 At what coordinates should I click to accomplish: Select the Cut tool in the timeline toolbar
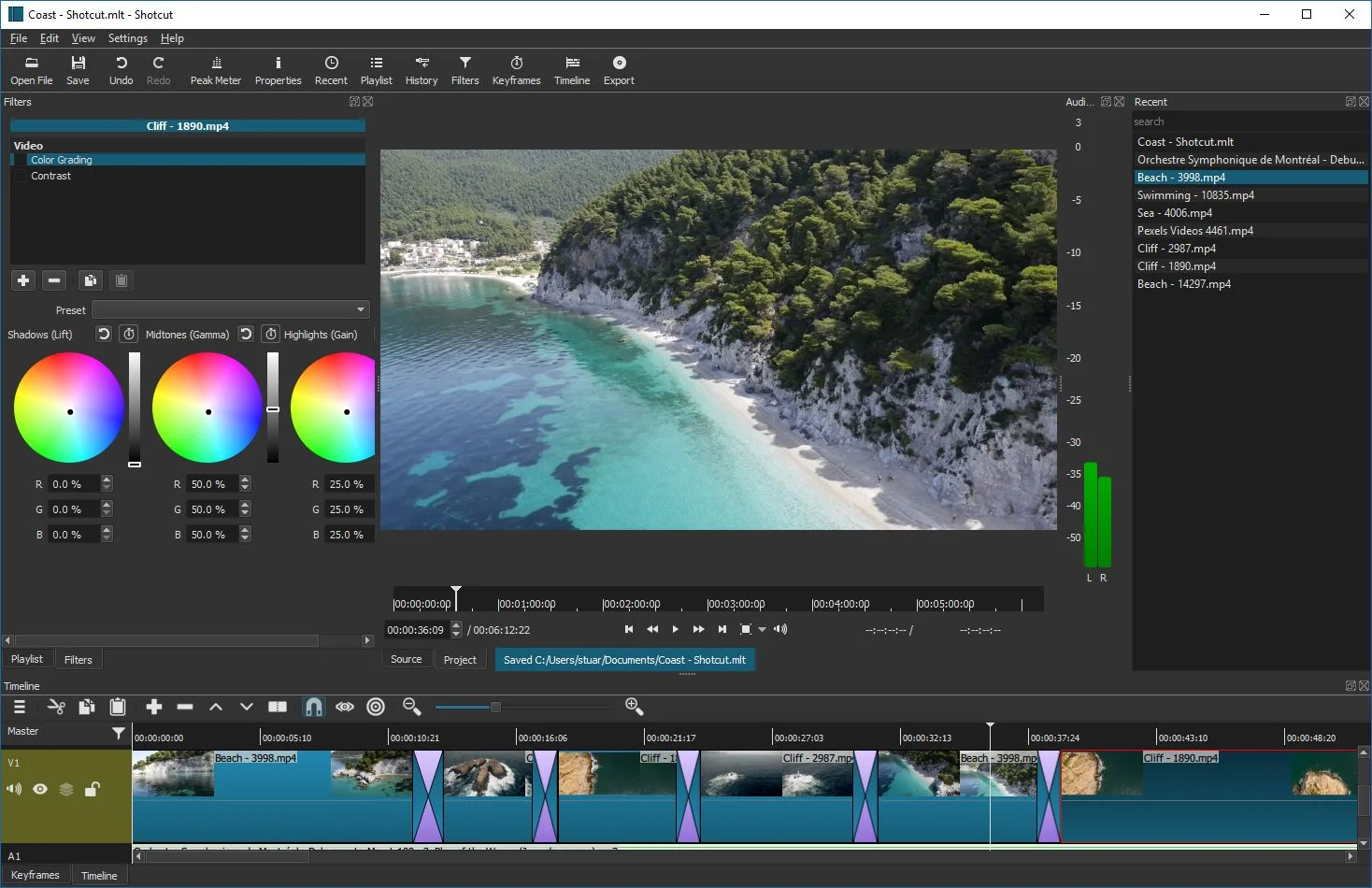tap(56, 707)
